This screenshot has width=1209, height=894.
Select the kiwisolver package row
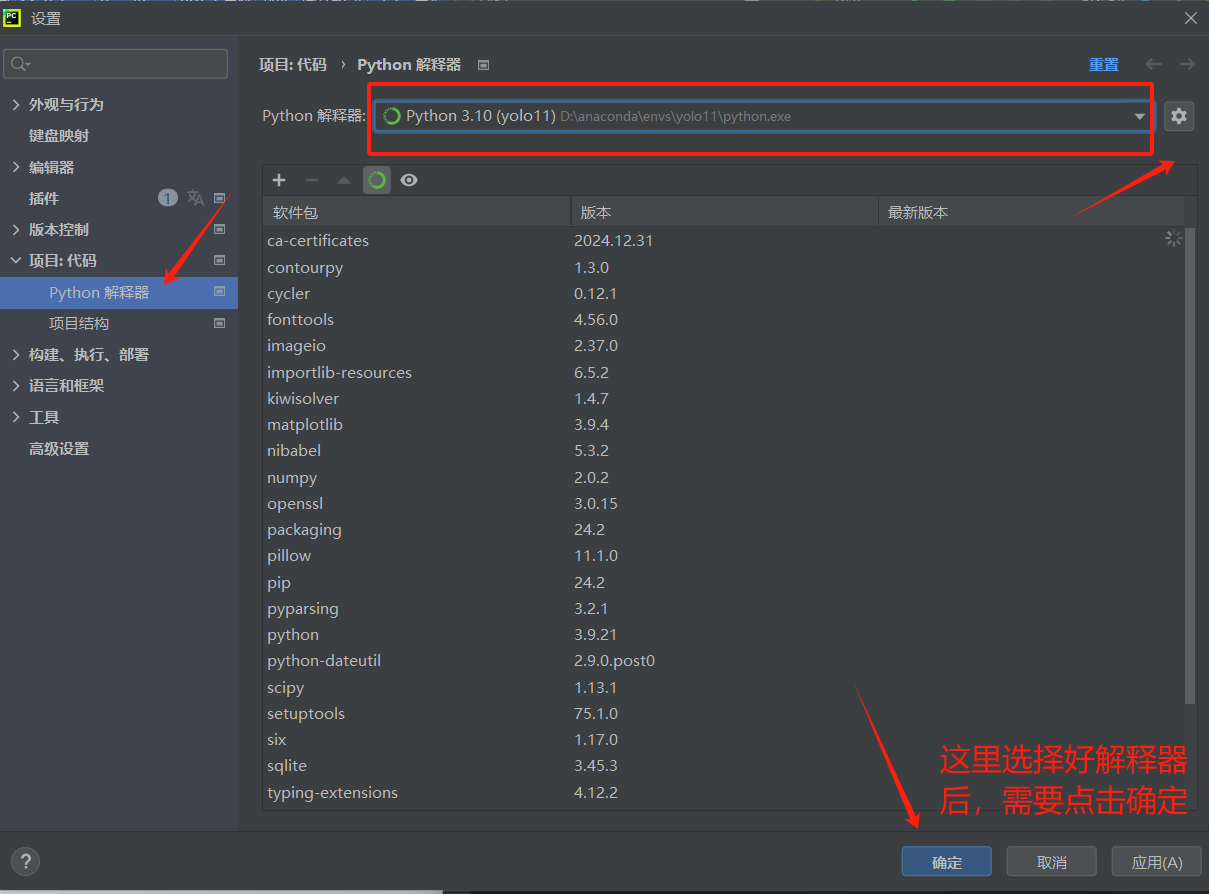coord(723,398)
